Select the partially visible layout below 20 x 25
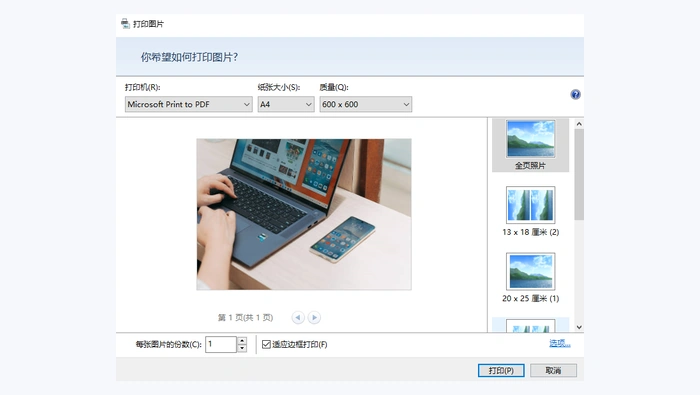This screenshot has width=700, height=395. pos(530,325)
